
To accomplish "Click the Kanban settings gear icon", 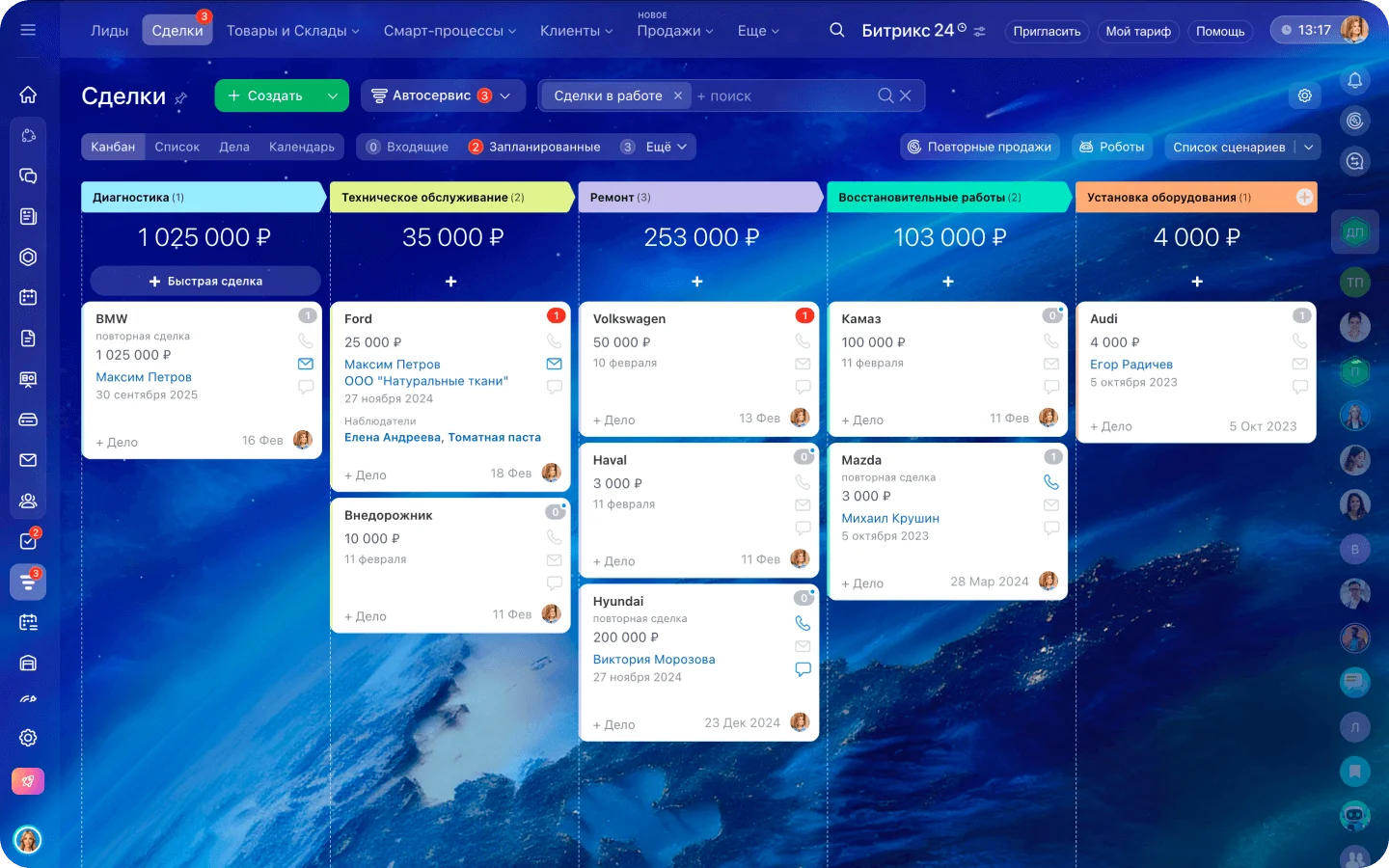I will pyautogui.click(x=1304, y=95).
